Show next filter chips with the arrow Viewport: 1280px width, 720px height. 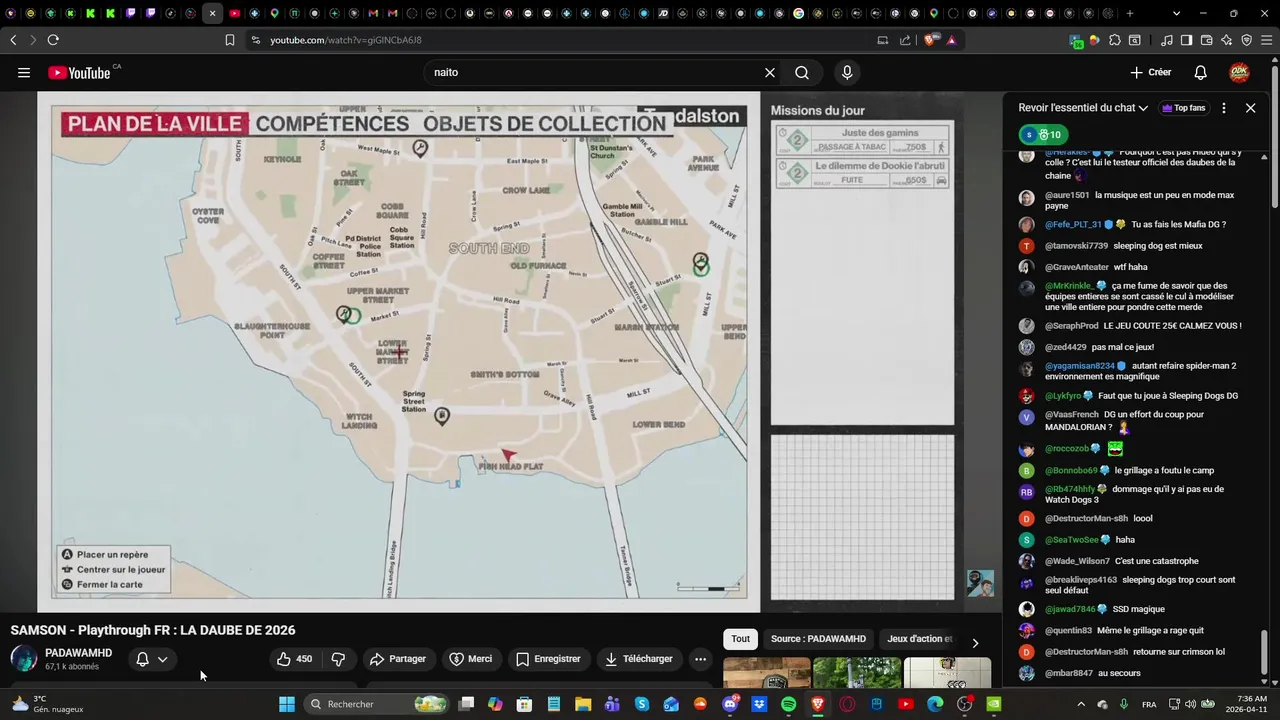(x=975, y=643)
